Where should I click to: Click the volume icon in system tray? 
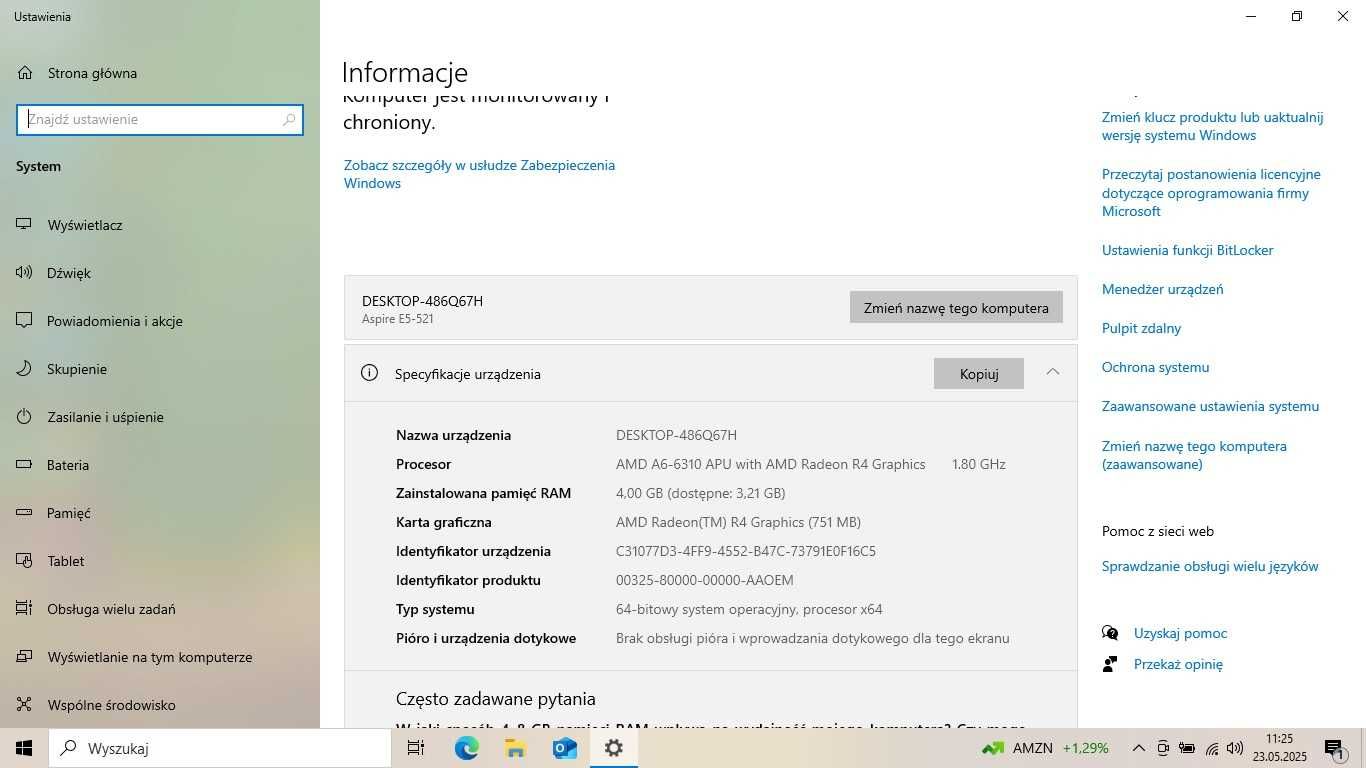(1235, 748)
